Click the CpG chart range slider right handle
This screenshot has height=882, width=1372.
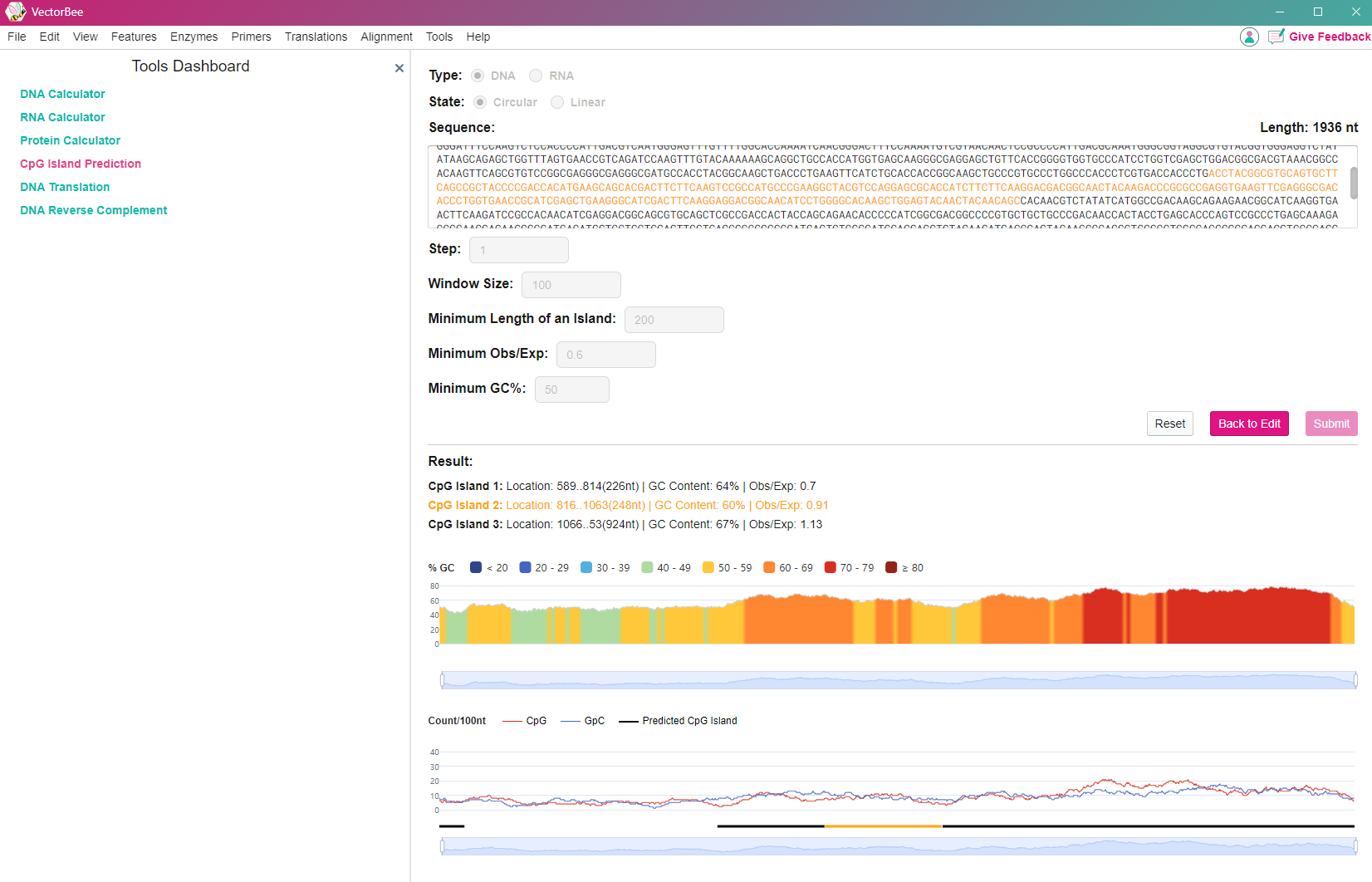coord(1355,846)
